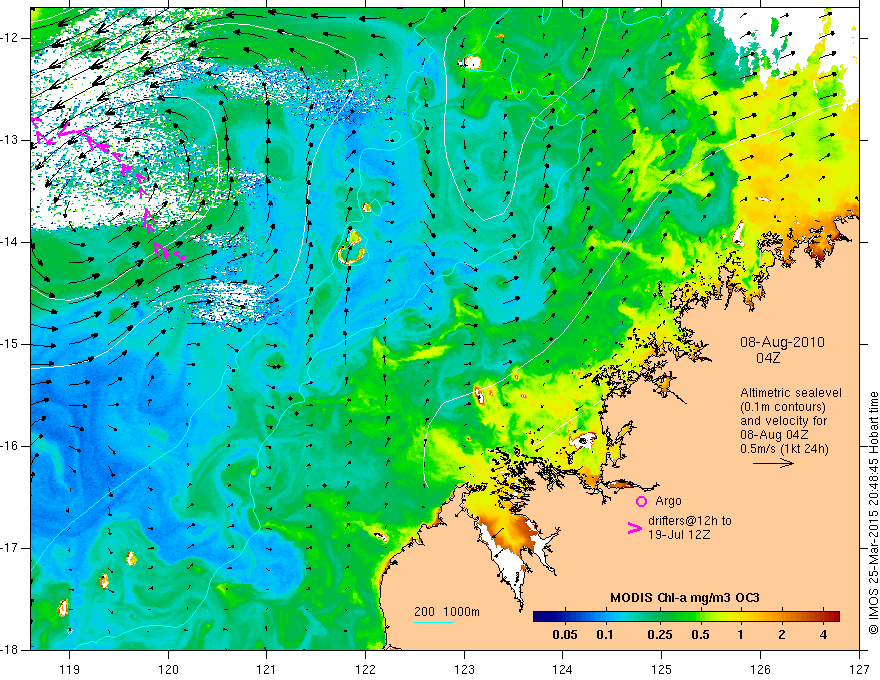Screen dimensions: 880x680
Task: Select the "19-Jul 12Z" legend text
Action: tap(679, 535)
